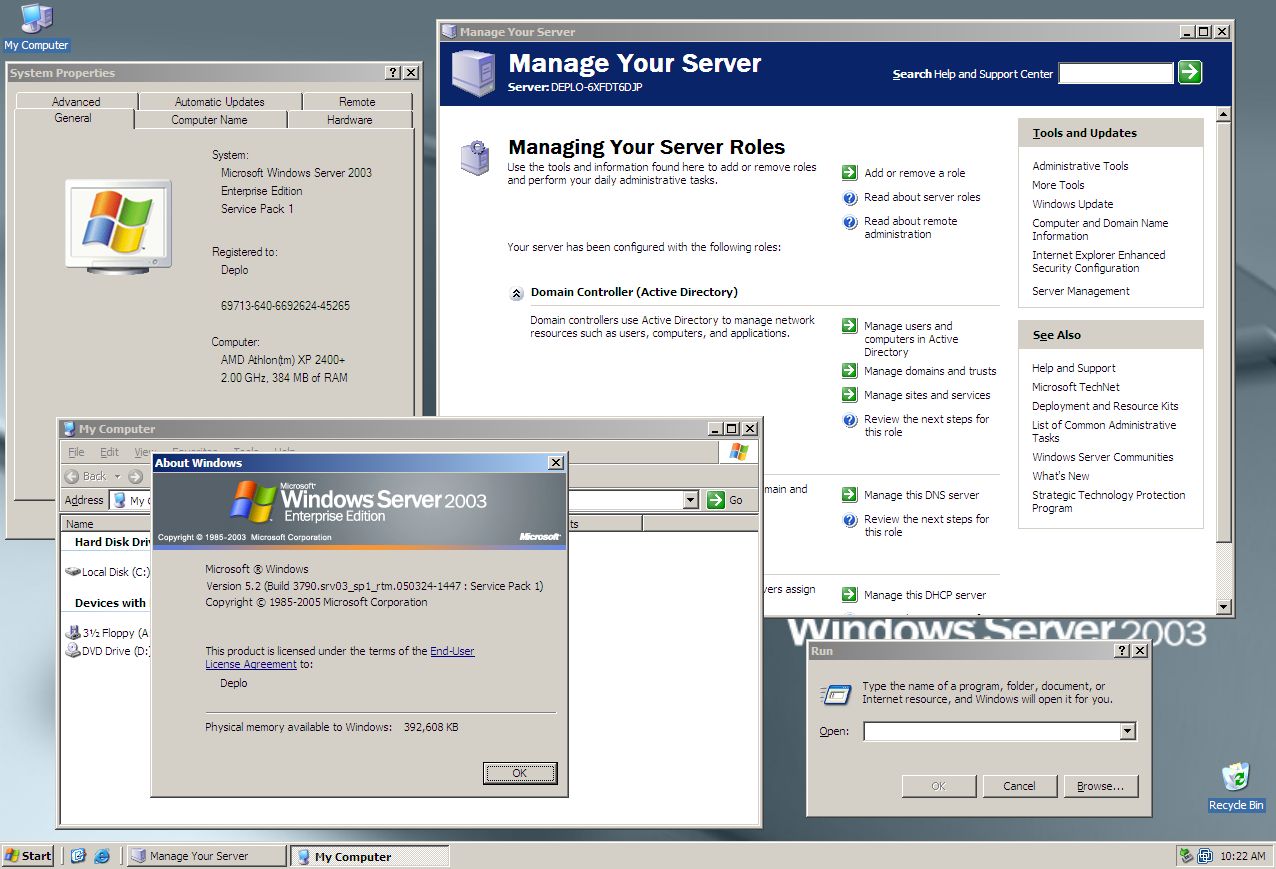Screen dimensions: 1276x869
Task: Open Help and Support link under See Also
Action: click(x=1074, y=368)
